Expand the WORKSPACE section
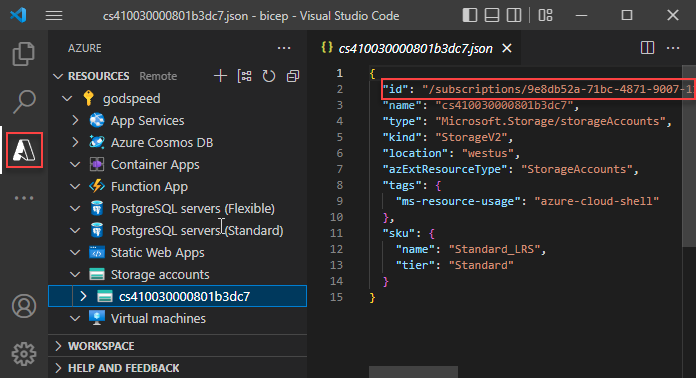This screenshot has width=696, height=378. (x=58, y=346)
